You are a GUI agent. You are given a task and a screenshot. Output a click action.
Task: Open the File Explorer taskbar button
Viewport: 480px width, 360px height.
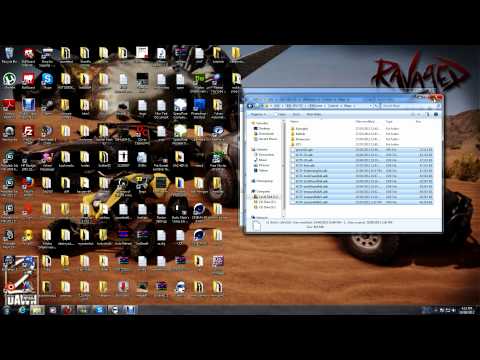pos(37,310)
